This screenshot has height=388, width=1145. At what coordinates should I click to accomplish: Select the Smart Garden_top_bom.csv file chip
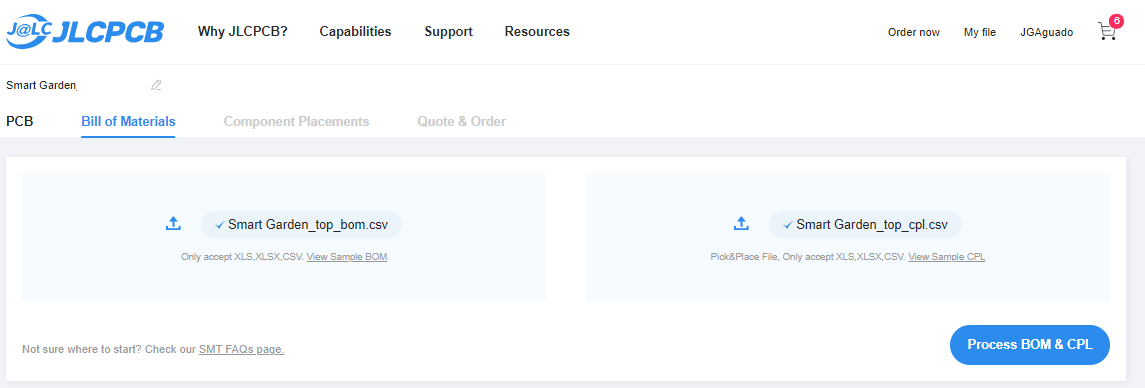[302, 225]
